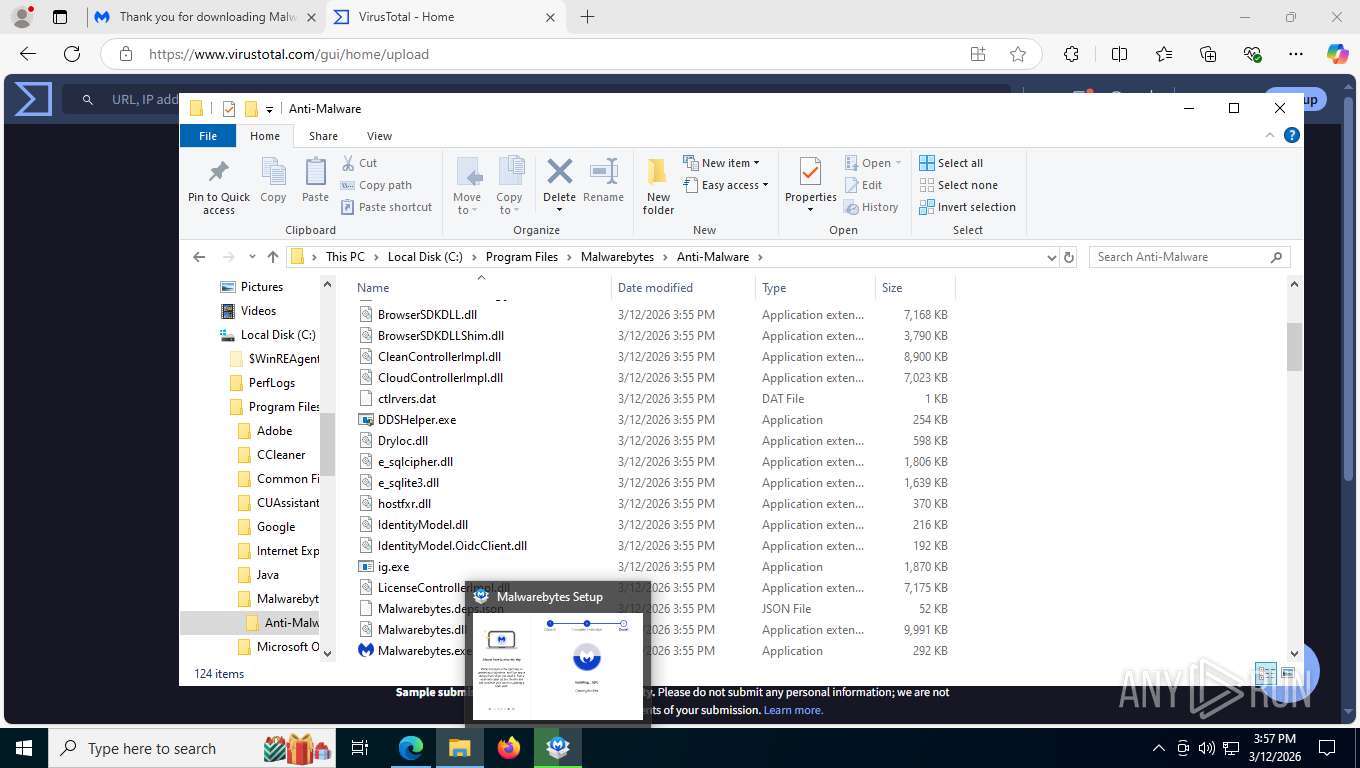This screenshot has height=768, width=1360.
Task: Open Explorer help question mark icon
Action: [1292, 136]
